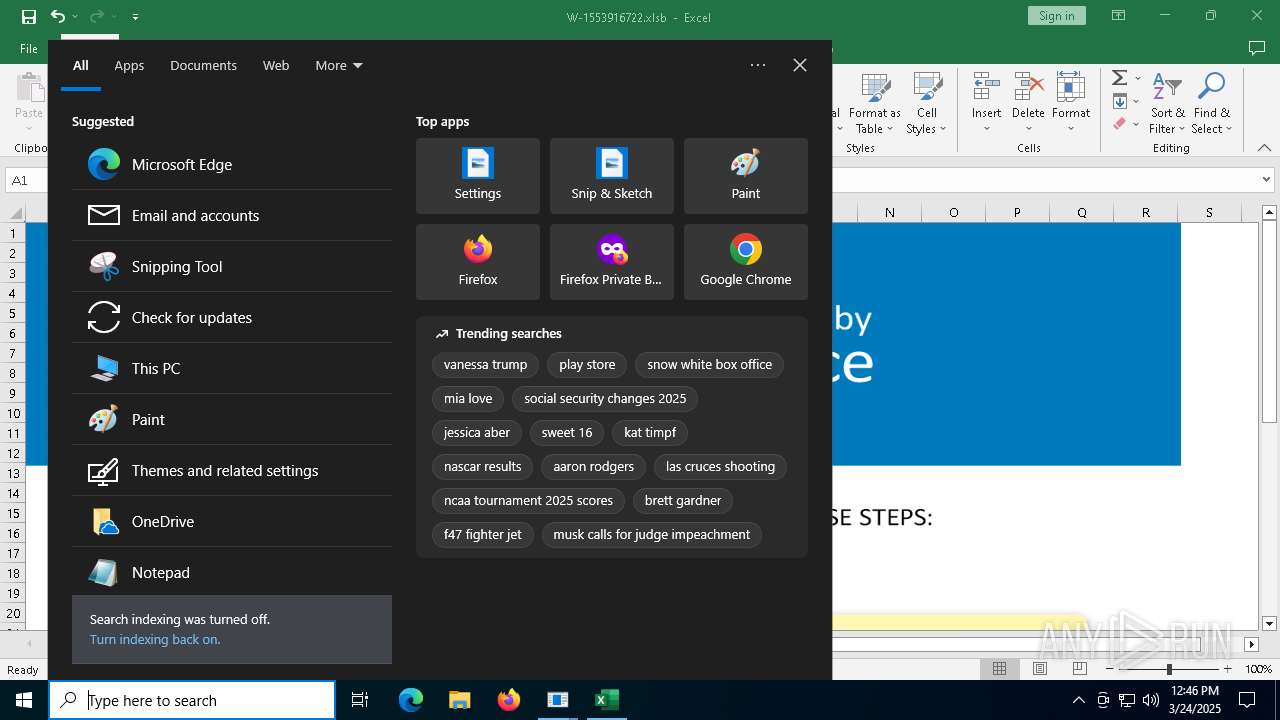Open File Explorer on taskbar

[x=459, y=700]
